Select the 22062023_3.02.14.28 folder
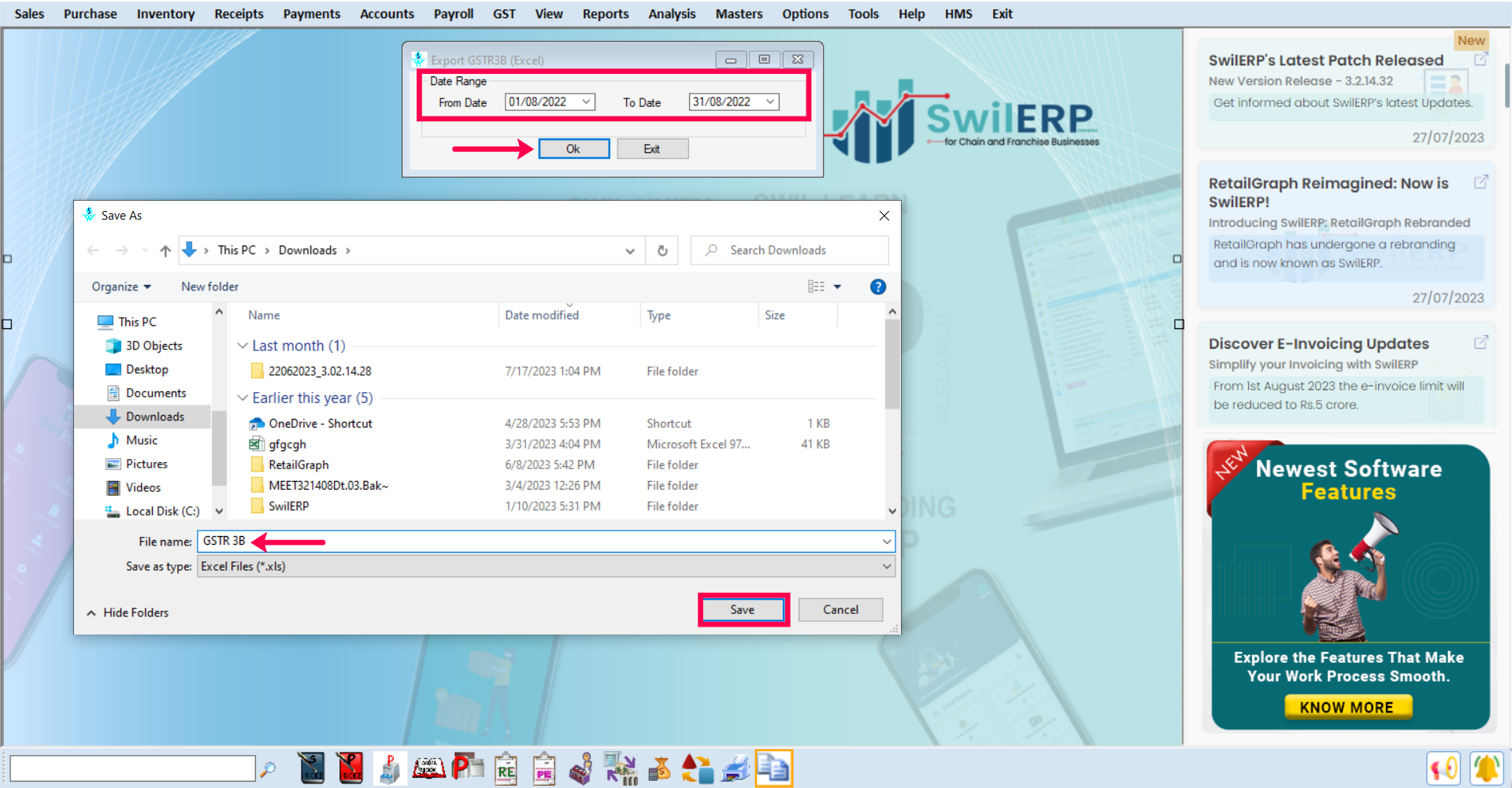The height and width of the screenshot is (788, 1512). click(x=320, y=371)
